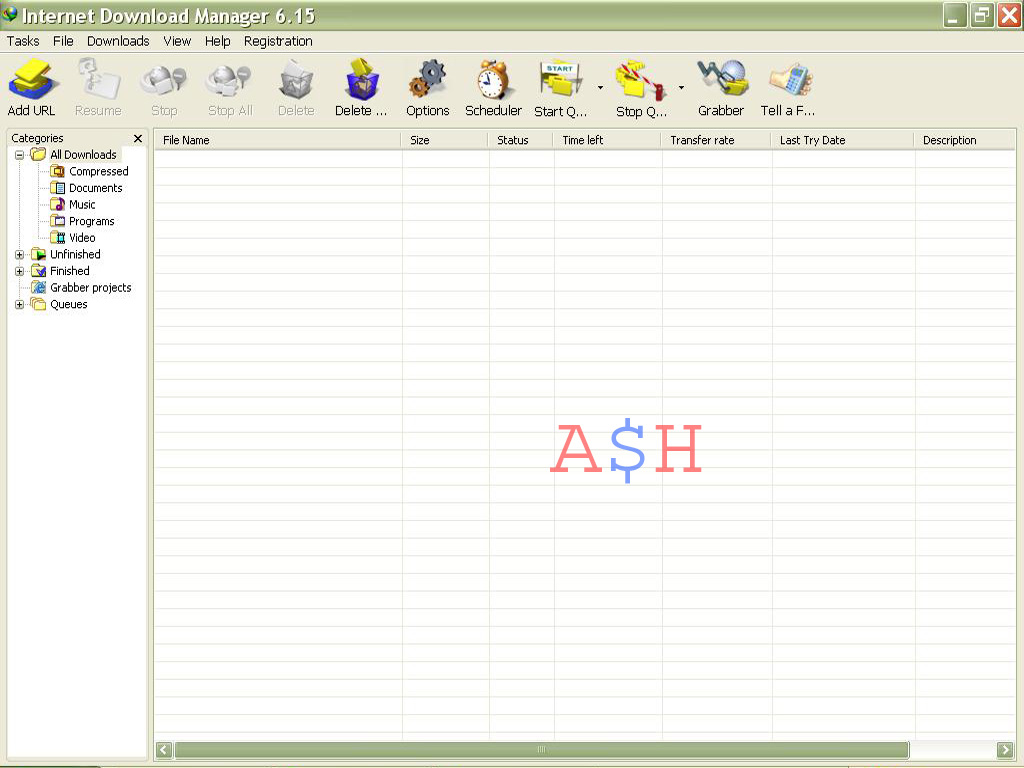This screenshot has height=768, width=1024.
Task: Select the Unfinished label text
Action: (x=75, y=254)
